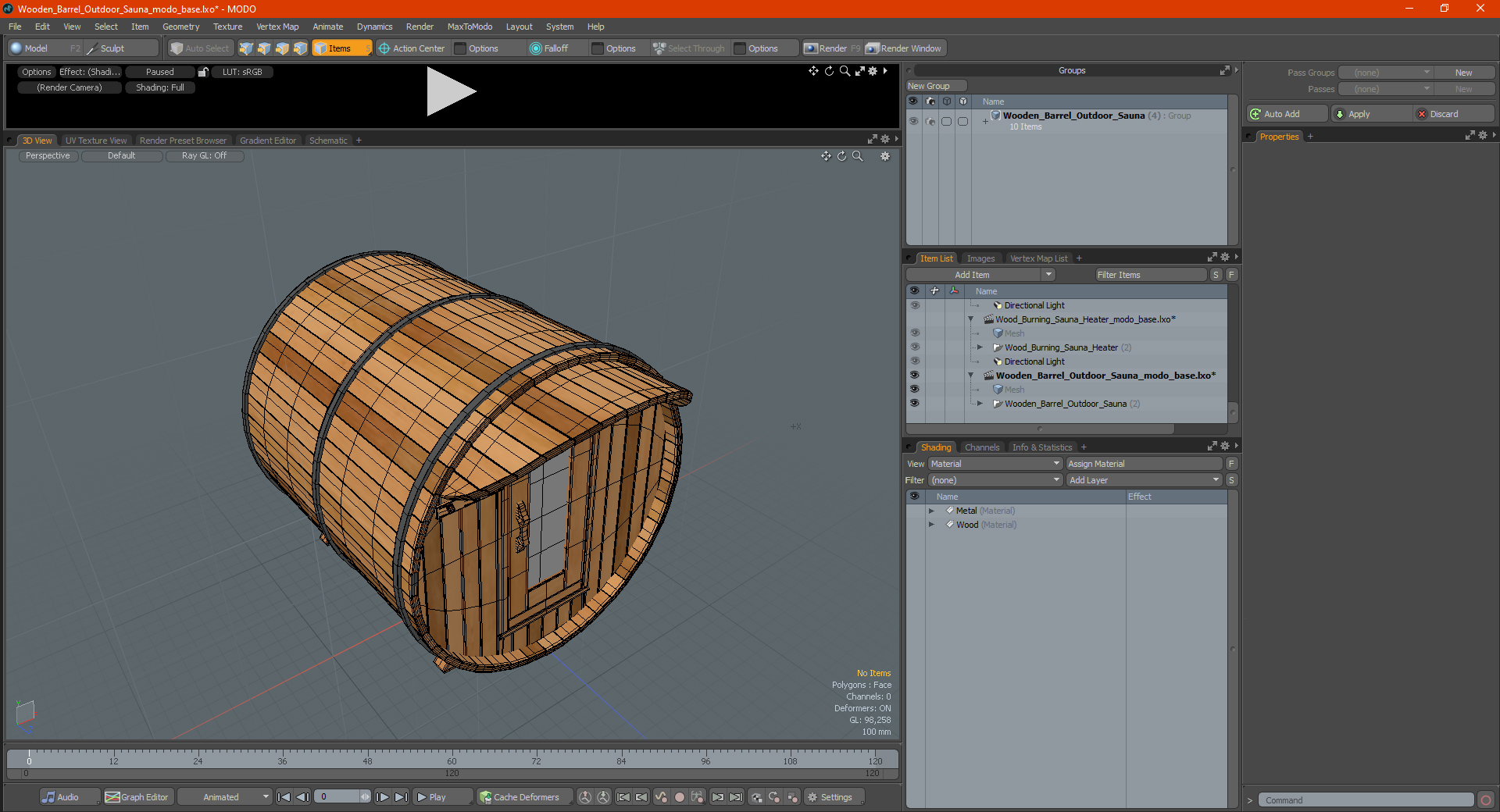The width and height of the screenshot is (1500, 812).
Task: Switch to Vertices selection mode icon
Action: [246, 48]
